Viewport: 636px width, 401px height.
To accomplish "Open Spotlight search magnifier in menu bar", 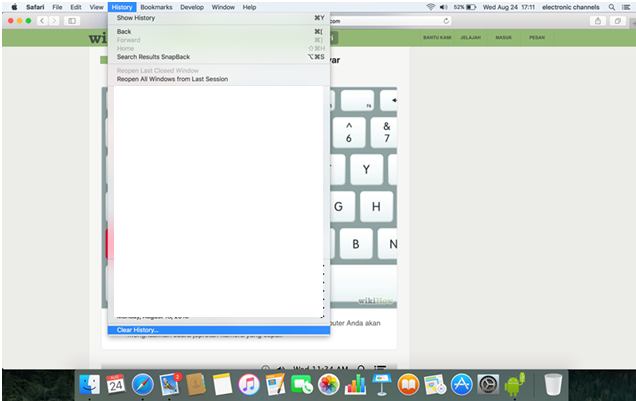I will click(x=611, y=6).
